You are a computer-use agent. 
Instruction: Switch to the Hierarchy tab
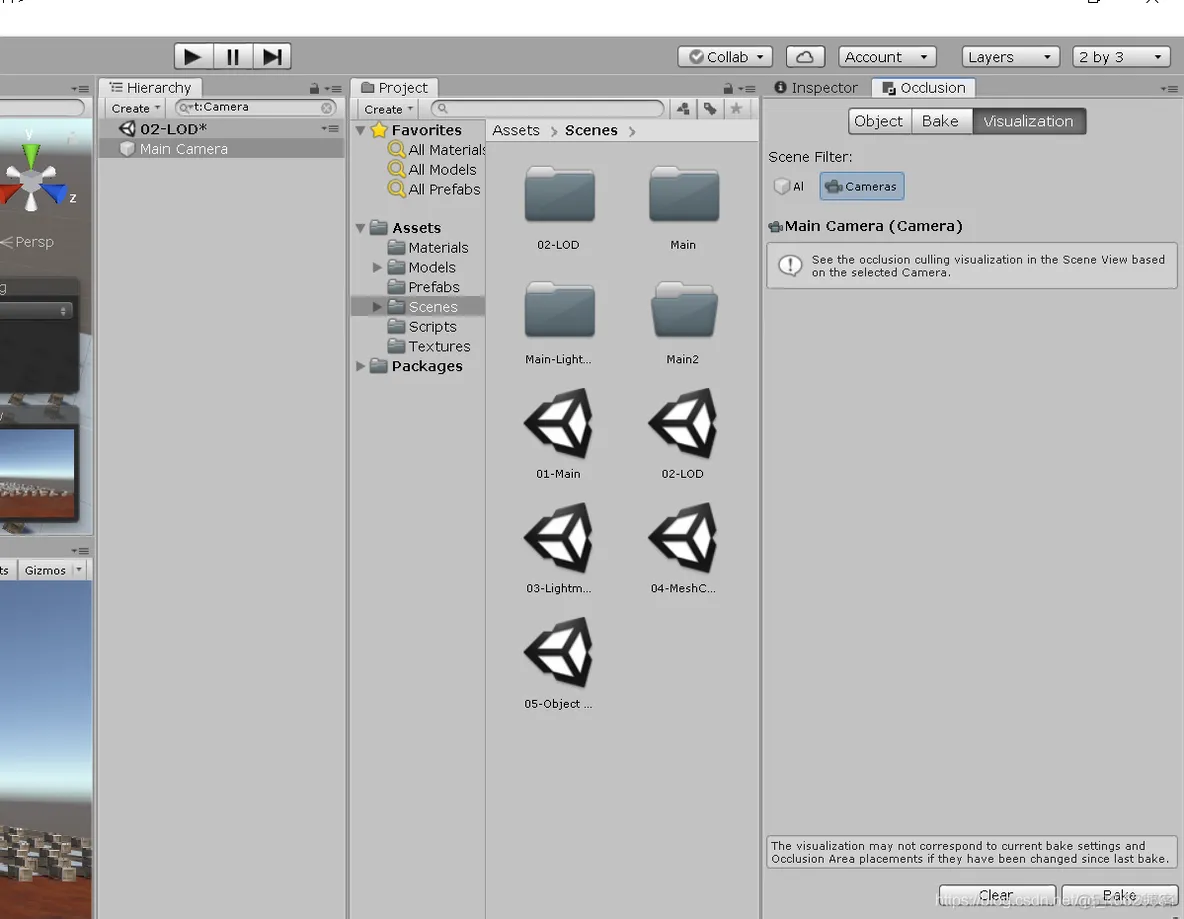(x=150, y=88)
